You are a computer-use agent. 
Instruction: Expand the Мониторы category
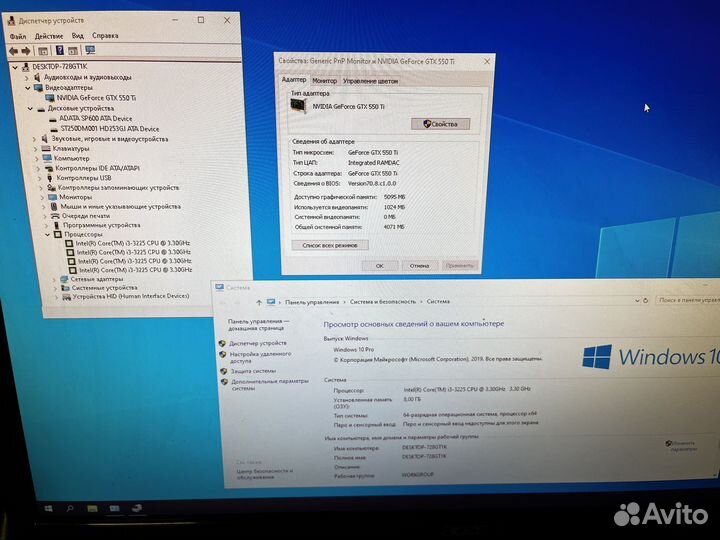[42, 197]
